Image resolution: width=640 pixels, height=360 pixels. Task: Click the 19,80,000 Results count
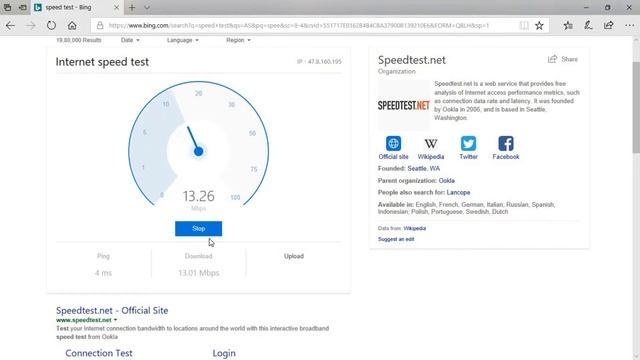coord(79,40)
